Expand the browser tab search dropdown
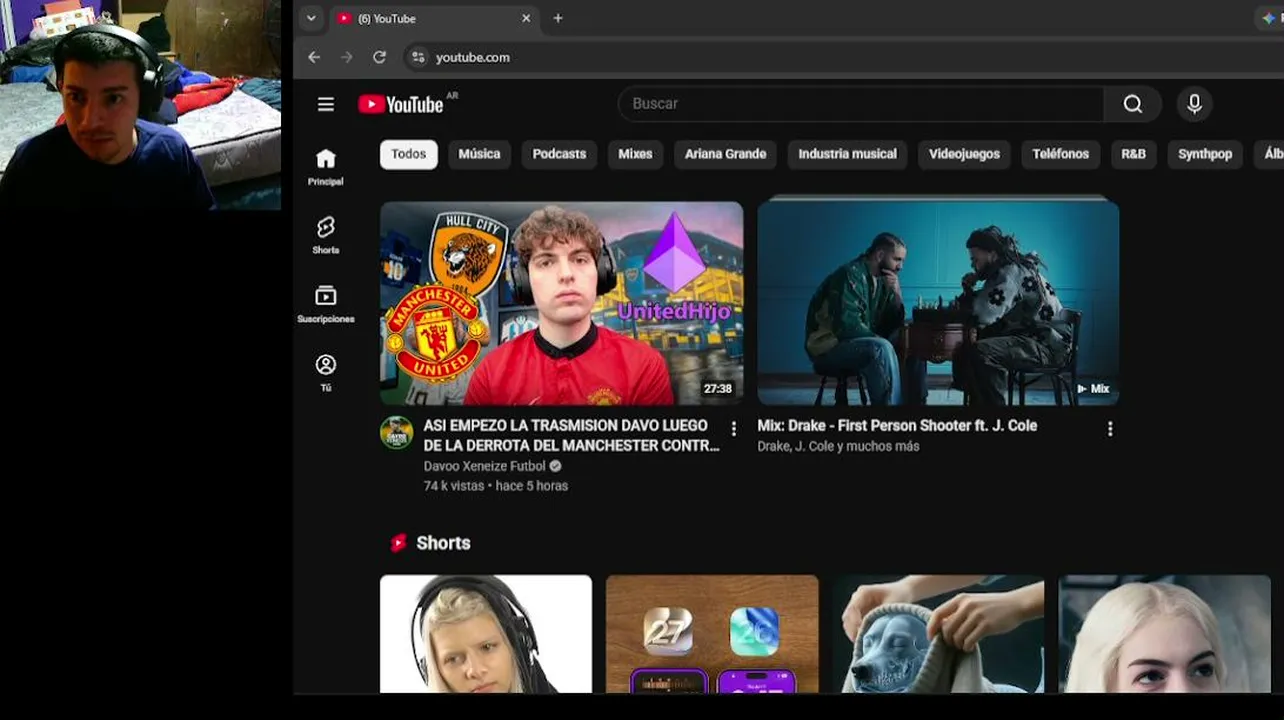Viewport: 1284px width, 720px height. (x=311, y=18)
